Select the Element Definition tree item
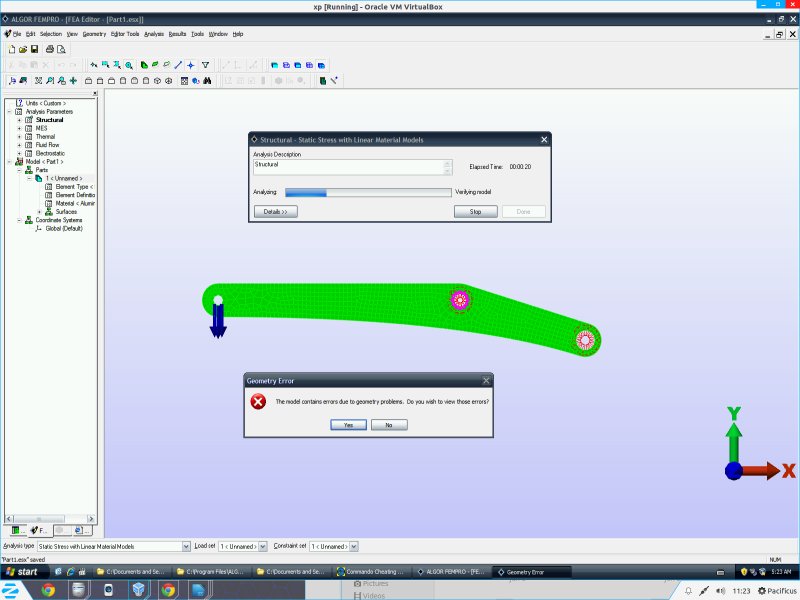This screenshot has width=800, height=600. coord(75,195)
